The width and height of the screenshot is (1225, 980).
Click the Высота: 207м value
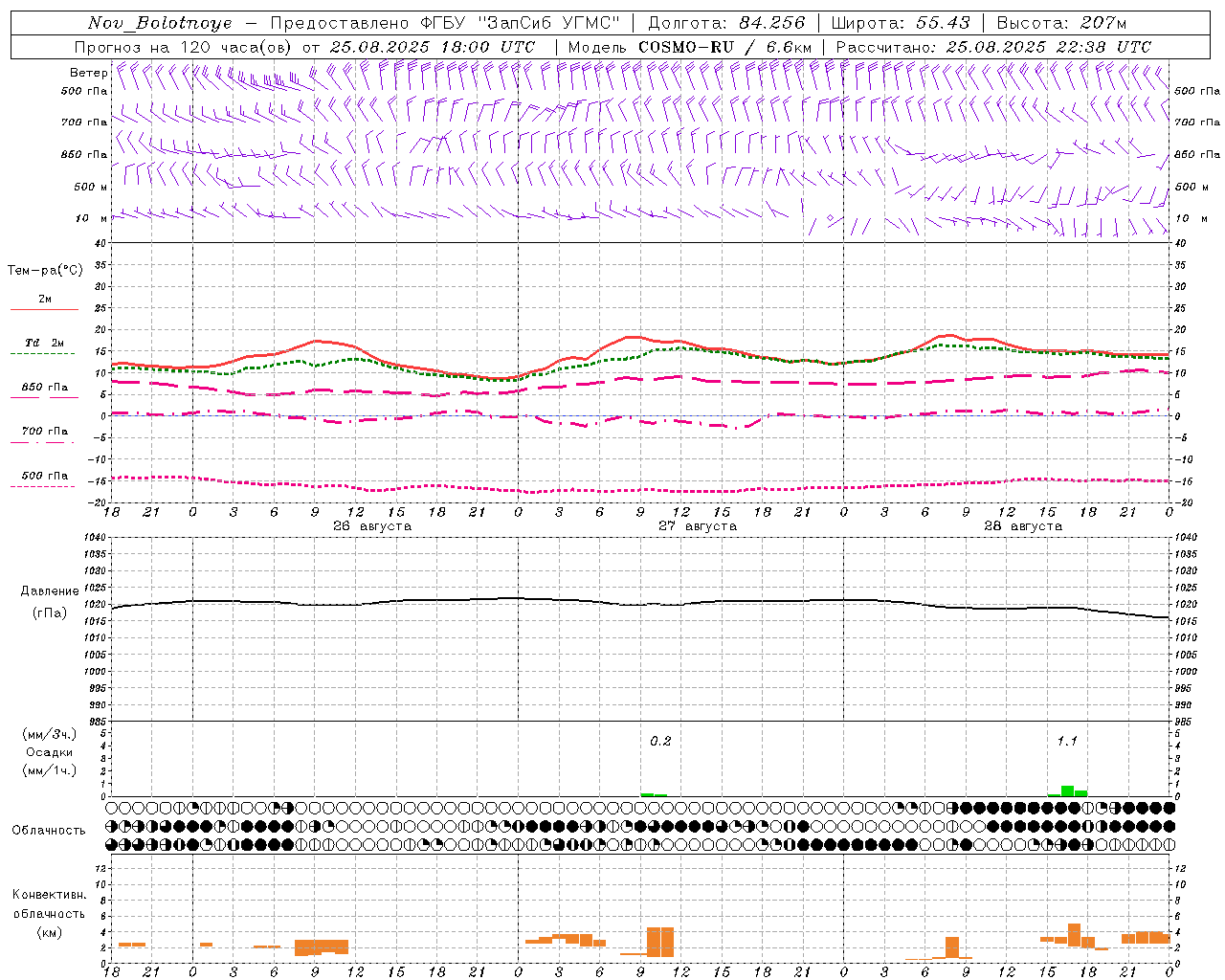point(1061,23)
